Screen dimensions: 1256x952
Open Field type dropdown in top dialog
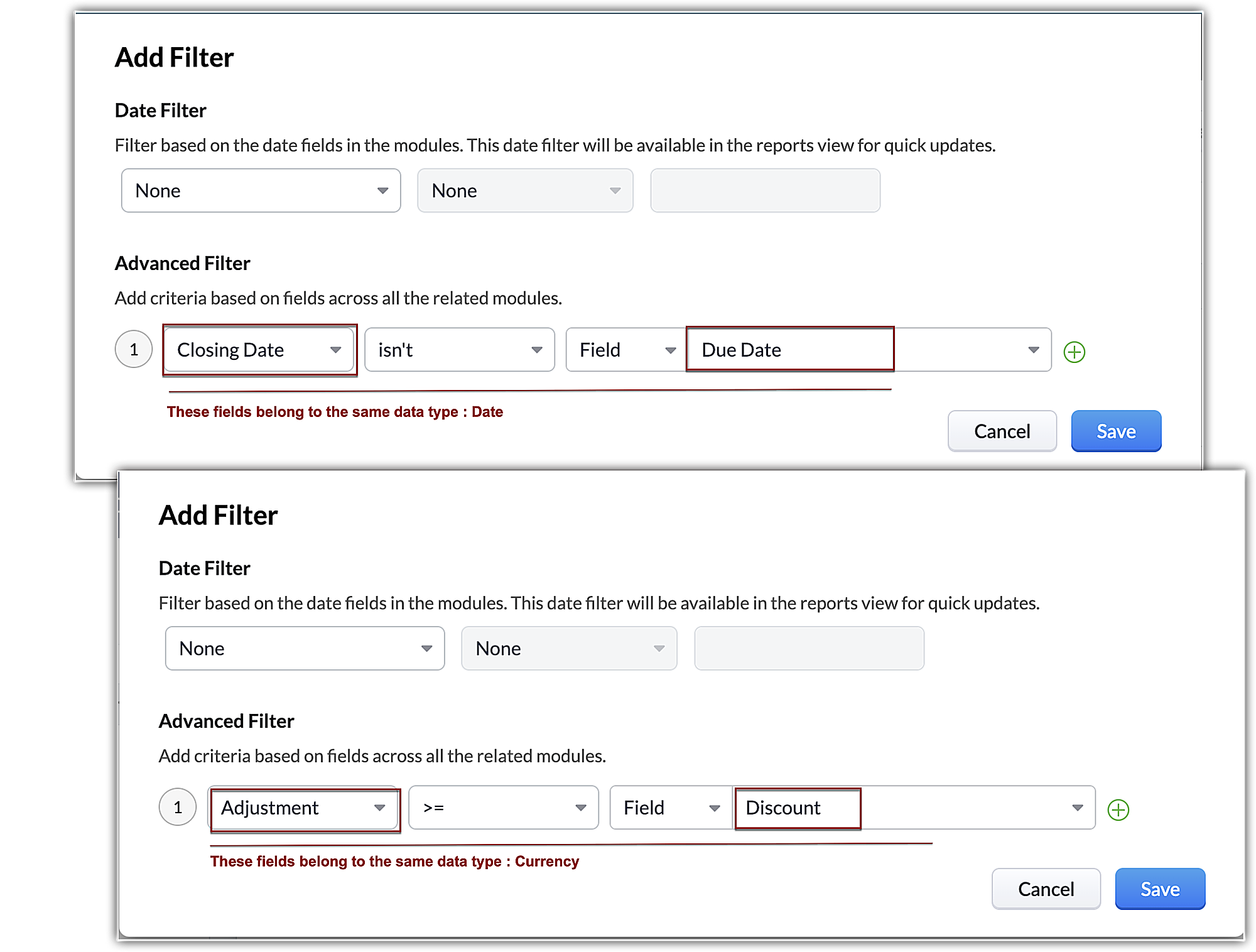[x=626, y=350]
